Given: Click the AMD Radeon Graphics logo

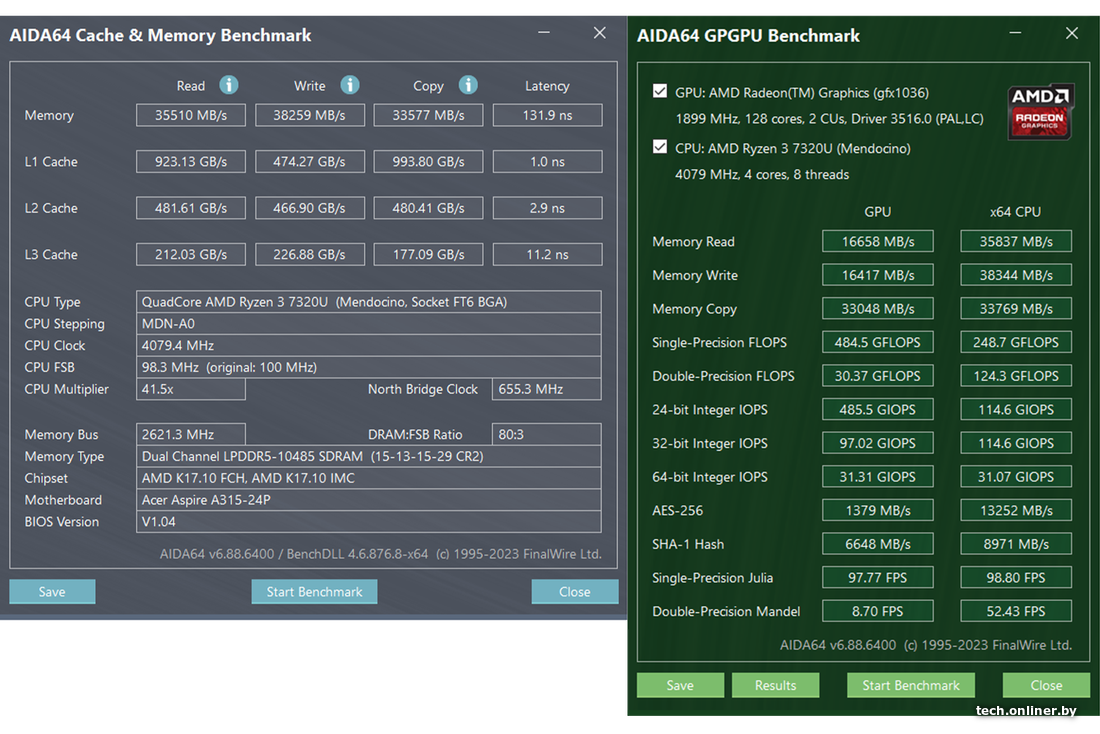Looking at the screenshot, I should (1041, 110).
